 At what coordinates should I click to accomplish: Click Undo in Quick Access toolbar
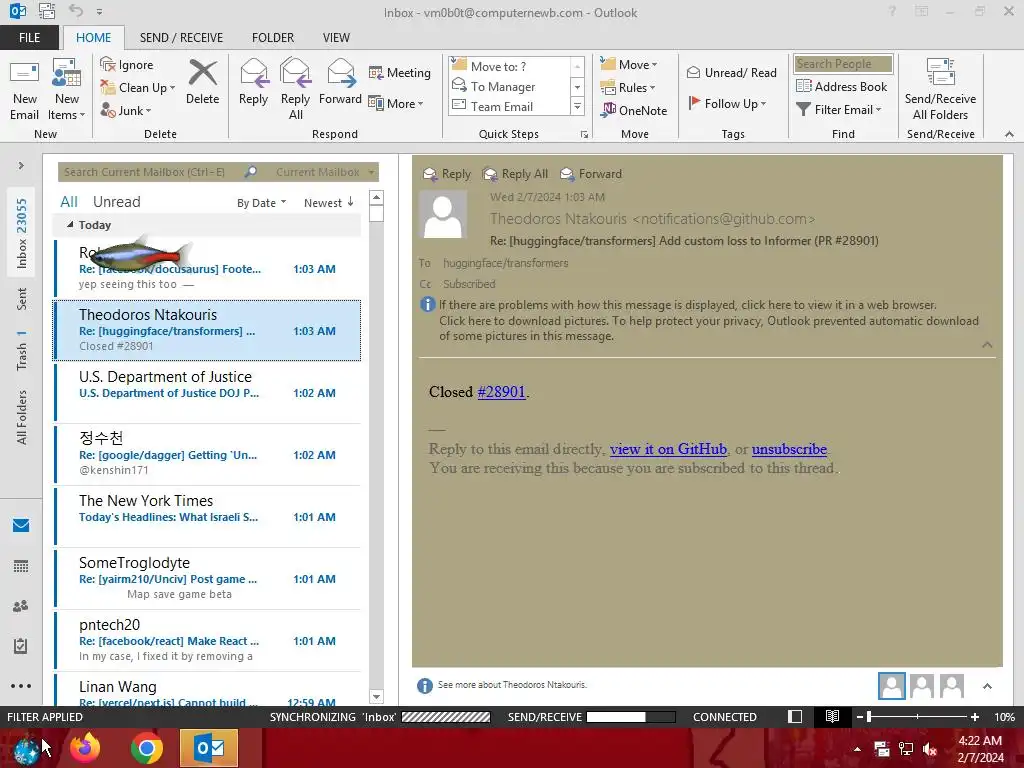(x=76, y=11)
